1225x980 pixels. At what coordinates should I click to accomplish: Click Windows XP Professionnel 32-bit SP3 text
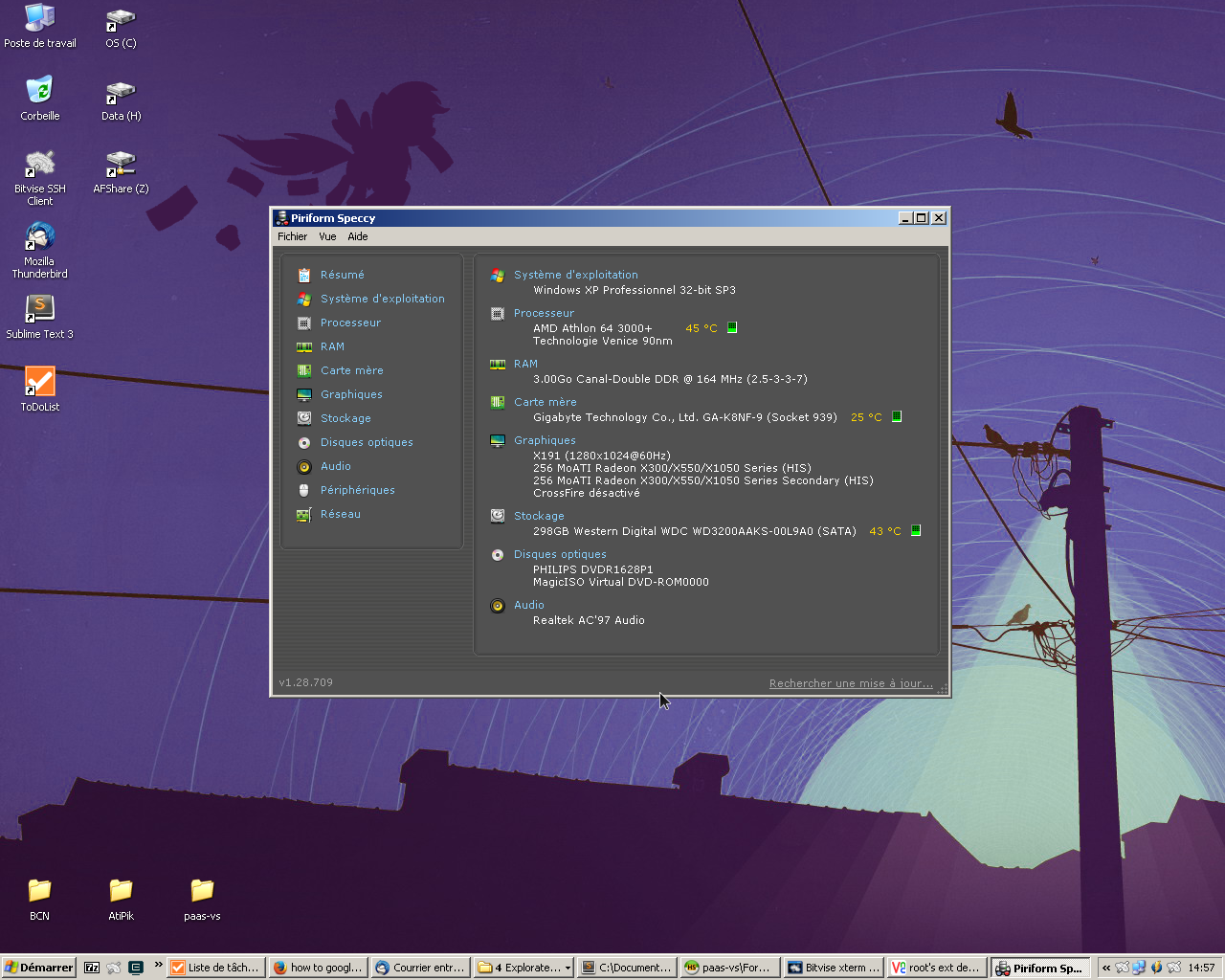pos(635,290)
